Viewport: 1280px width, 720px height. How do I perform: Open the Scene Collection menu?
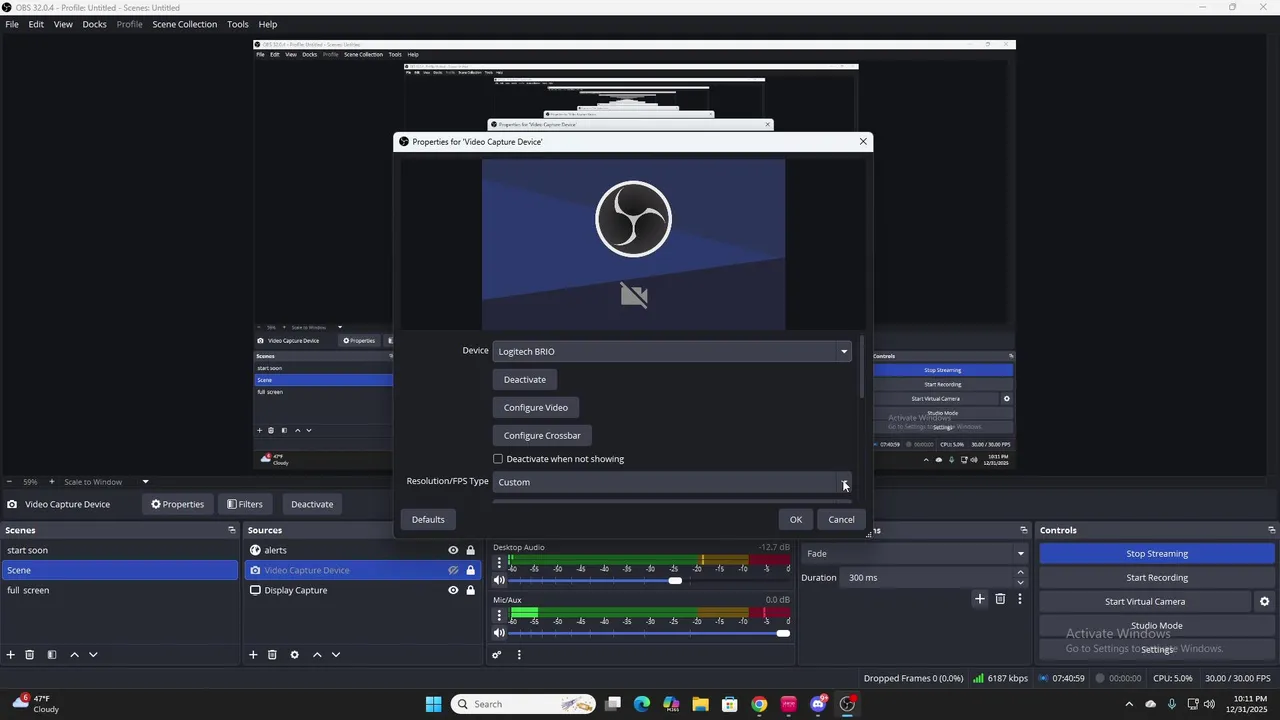[185, 24]
